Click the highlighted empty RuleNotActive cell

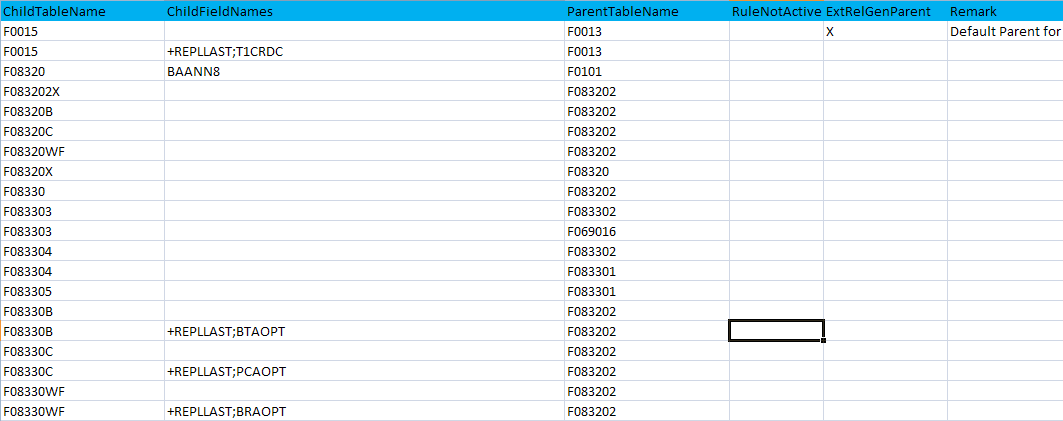776,331
